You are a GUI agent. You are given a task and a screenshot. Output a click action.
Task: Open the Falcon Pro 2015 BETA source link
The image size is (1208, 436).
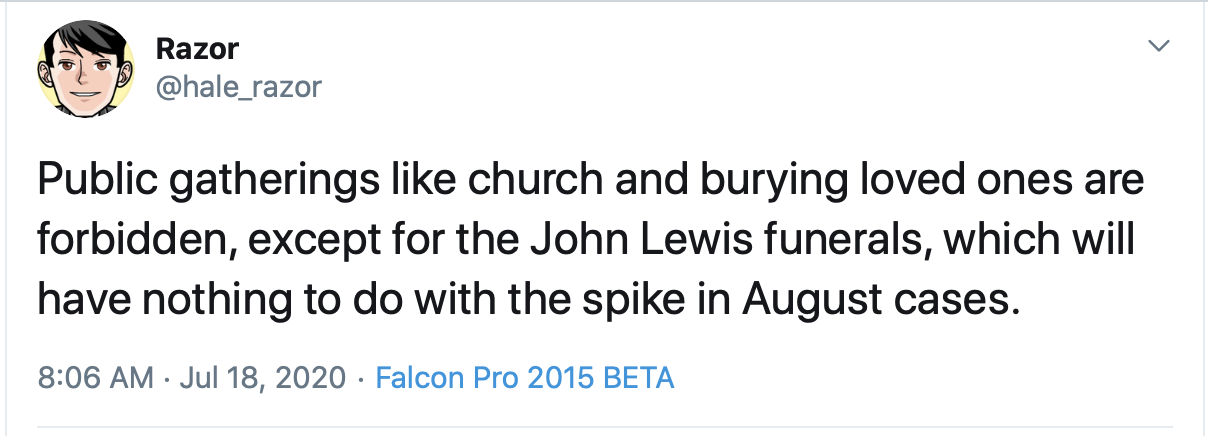524,379
